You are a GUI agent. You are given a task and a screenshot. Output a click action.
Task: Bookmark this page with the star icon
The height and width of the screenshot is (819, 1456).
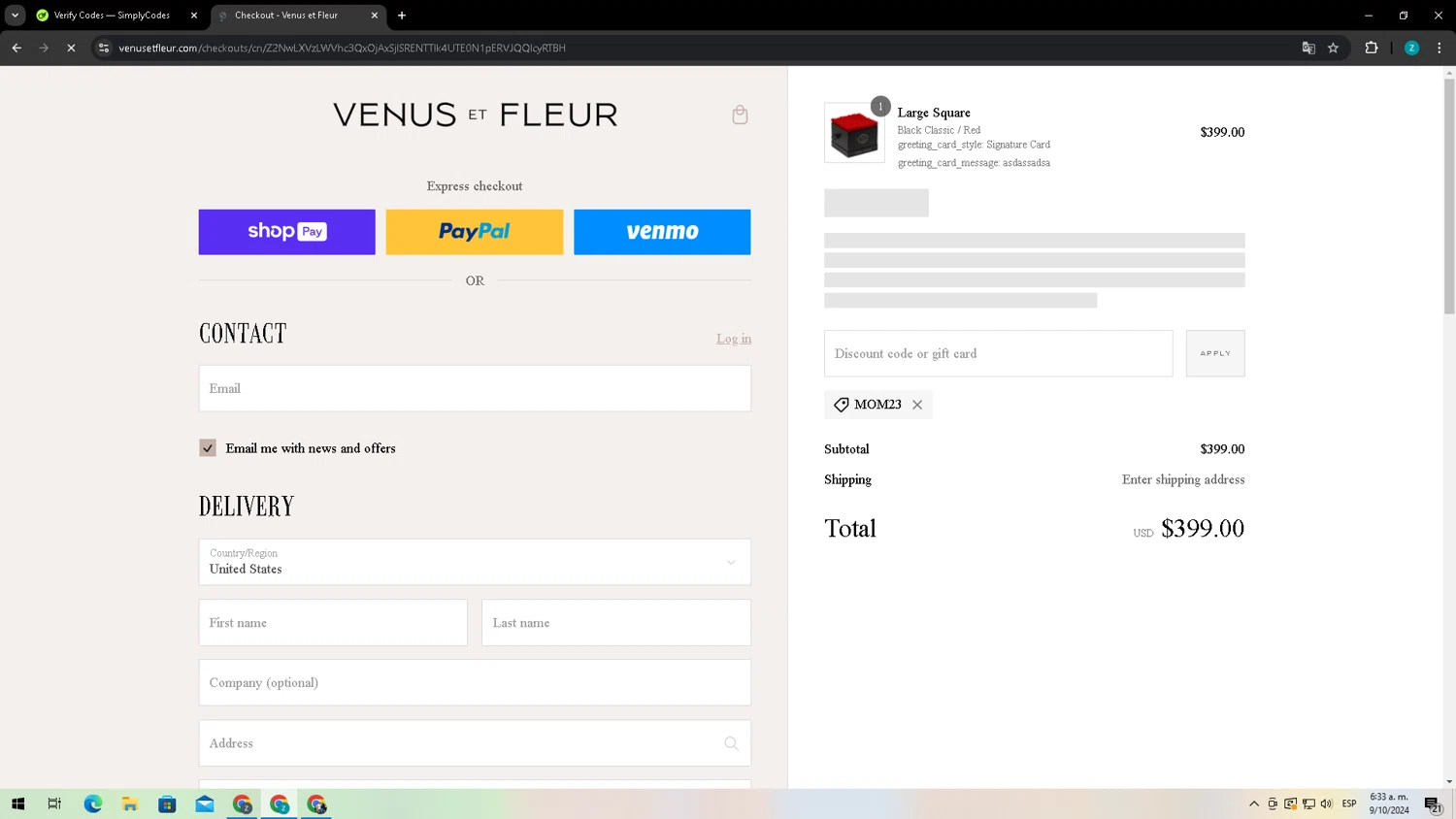(1333, 48)
